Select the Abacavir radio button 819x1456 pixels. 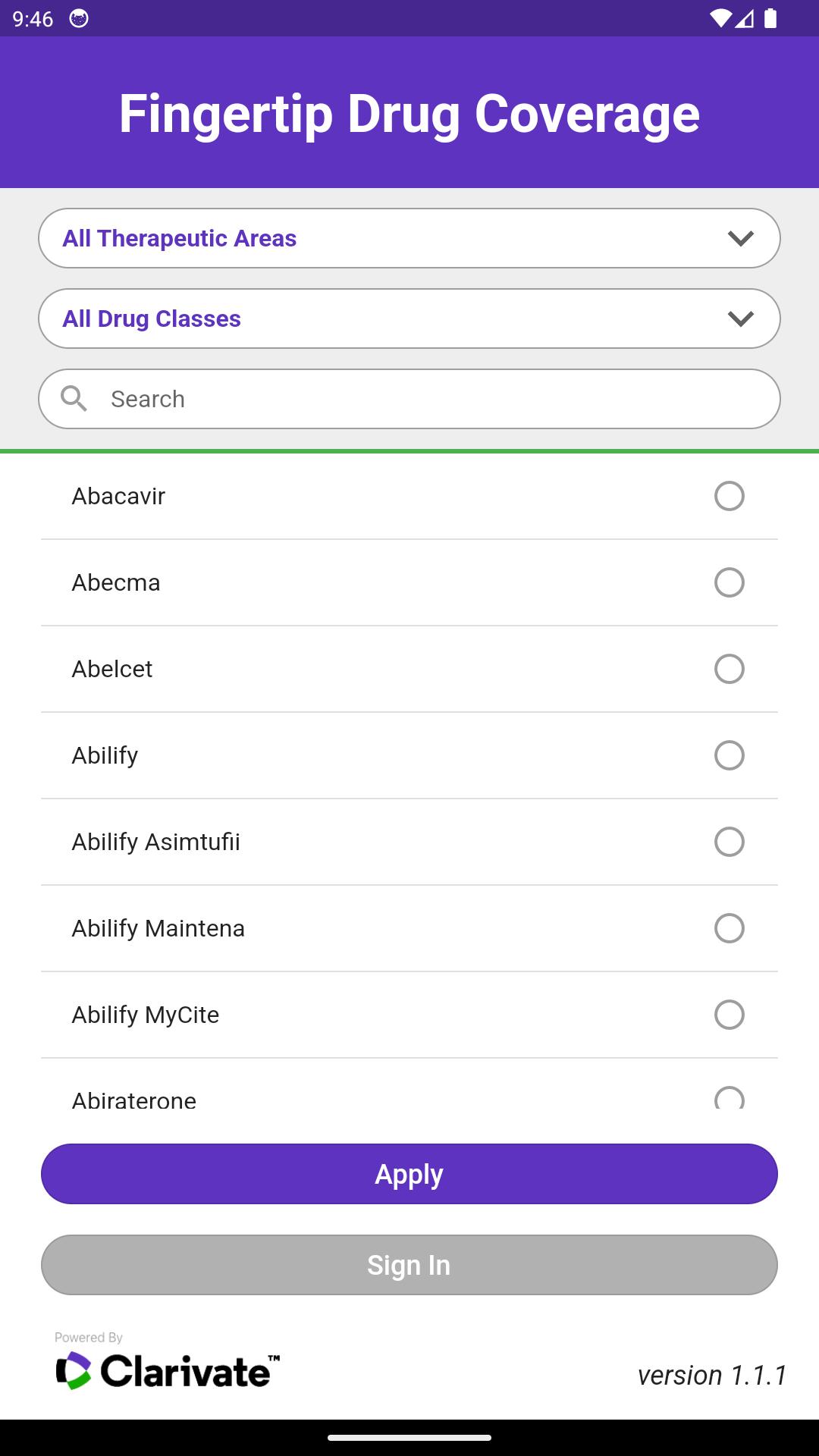(x=730, y=496)
